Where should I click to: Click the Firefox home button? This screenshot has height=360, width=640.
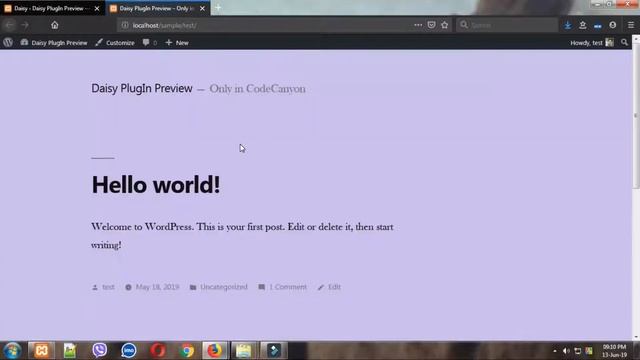tap(55, 25)
